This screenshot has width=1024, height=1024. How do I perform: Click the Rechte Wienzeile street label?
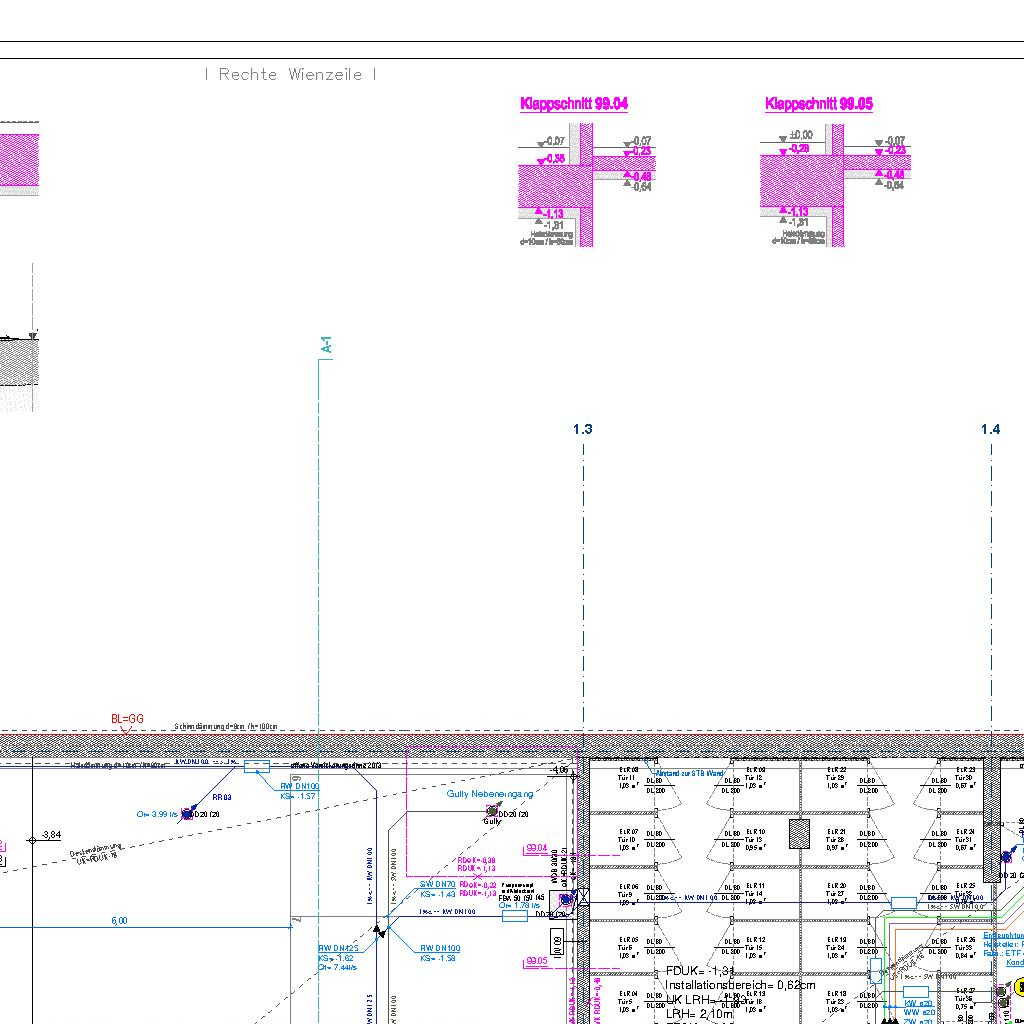[290, 74]
